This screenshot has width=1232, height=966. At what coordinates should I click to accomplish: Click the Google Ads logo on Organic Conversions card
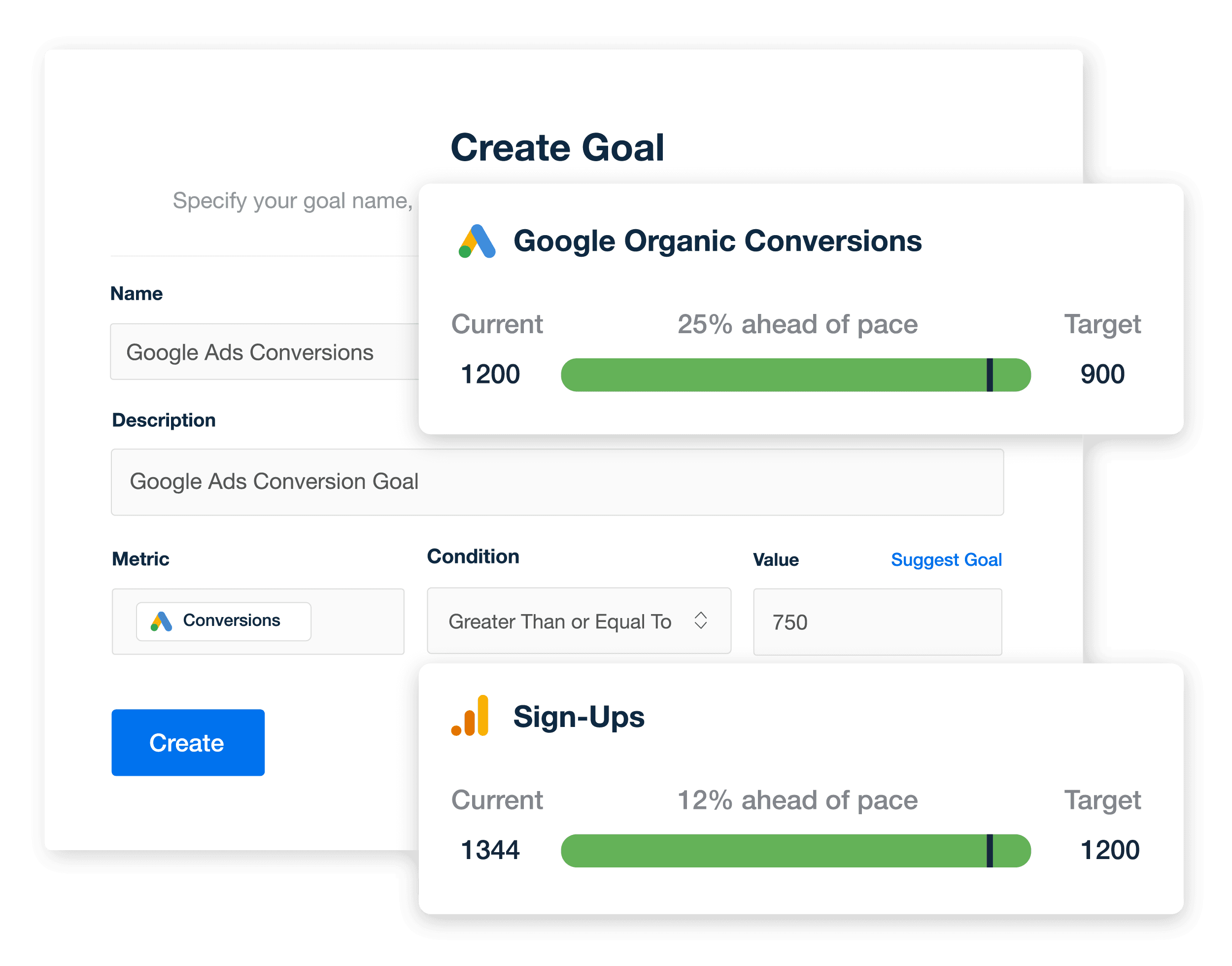click(x=477, y=241)
